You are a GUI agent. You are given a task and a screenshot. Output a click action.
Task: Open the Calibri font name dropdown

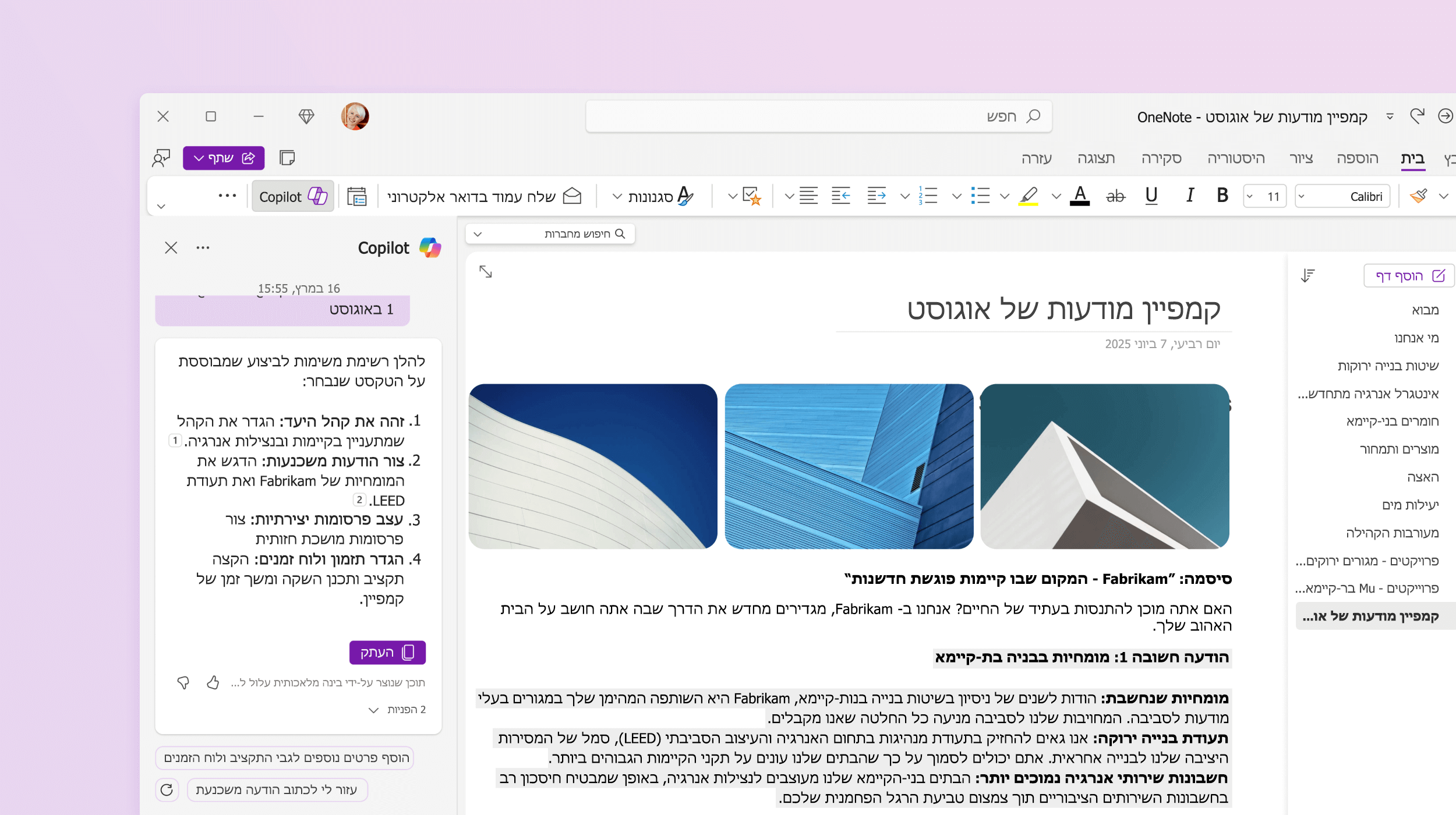[1342, 196]
